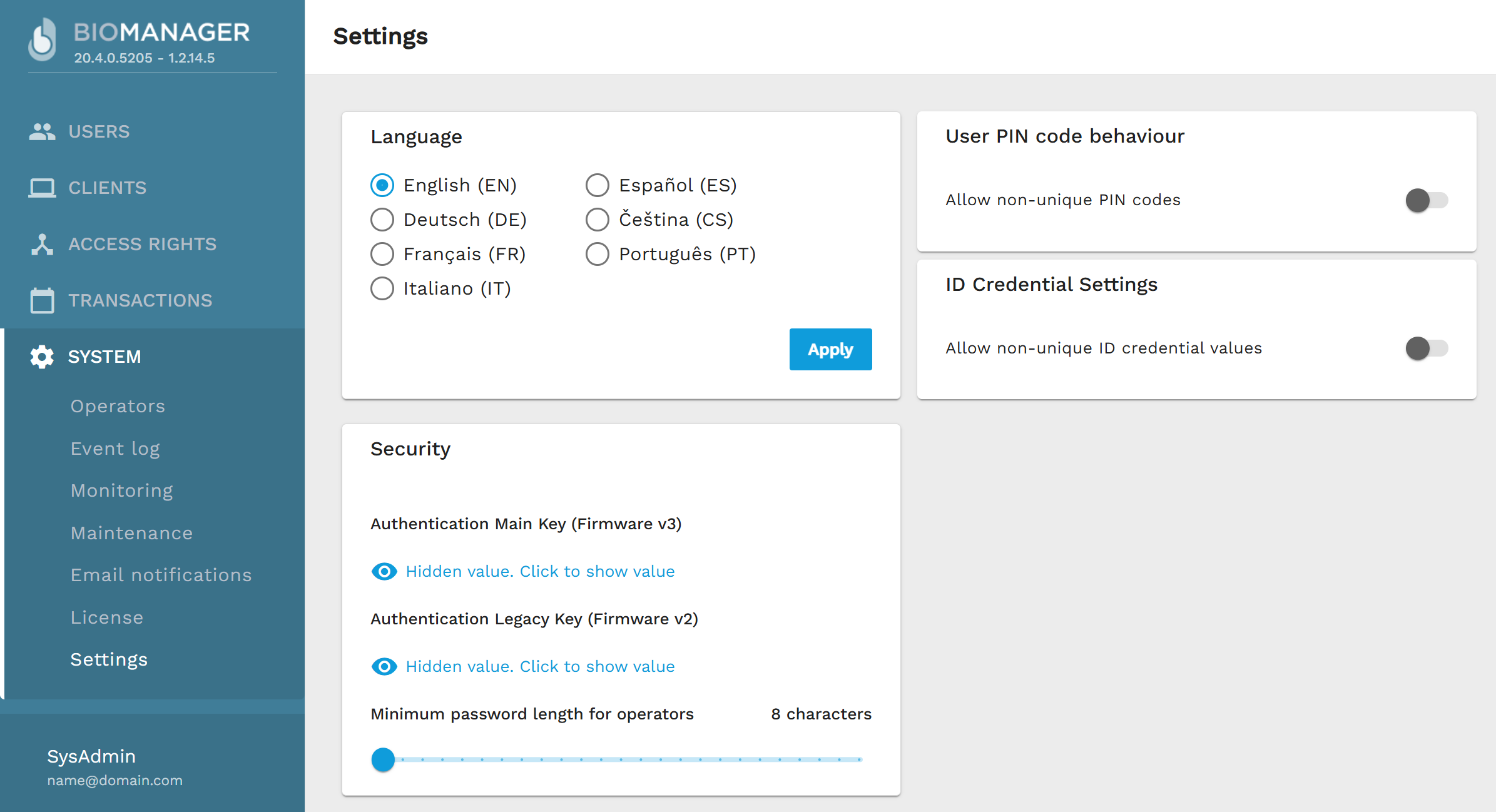
Task: Click the minimum password length slider handle
Action: click(x=383, y=759)
